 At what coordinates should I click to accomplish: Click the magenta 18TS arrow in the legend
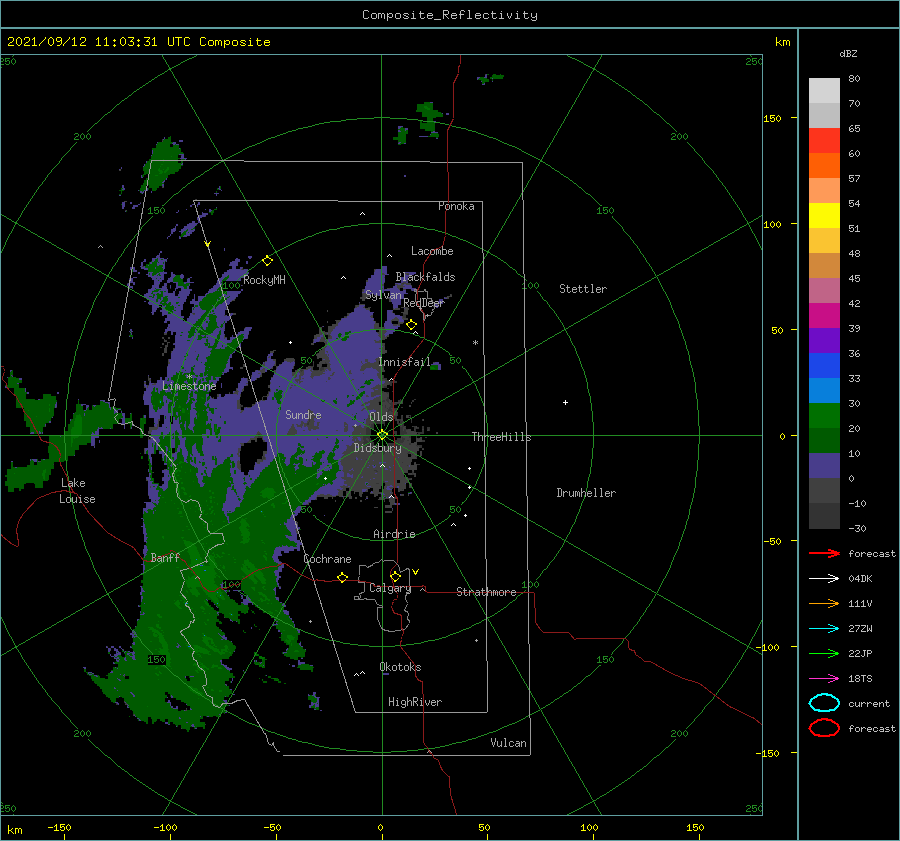click(x=824, y=679)
